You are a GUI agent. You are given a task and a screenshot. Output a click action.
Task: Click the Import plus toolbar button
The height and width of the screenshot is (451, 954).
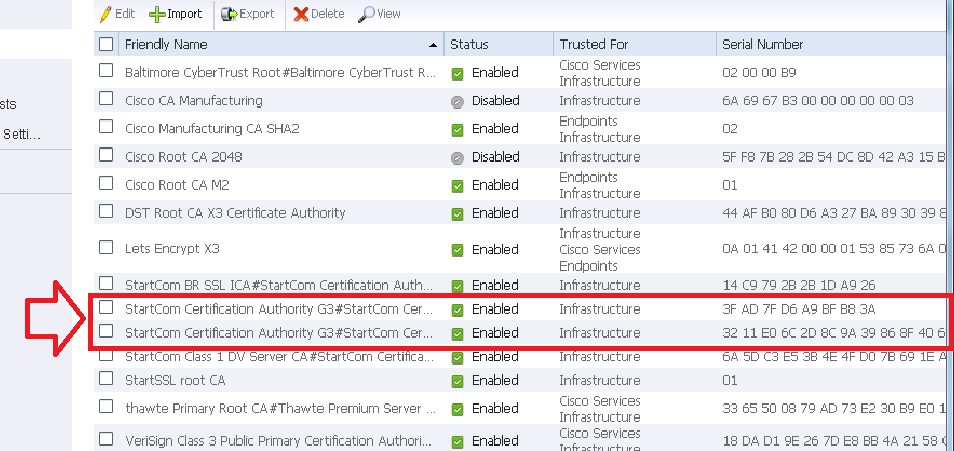[x=176, y=13]
